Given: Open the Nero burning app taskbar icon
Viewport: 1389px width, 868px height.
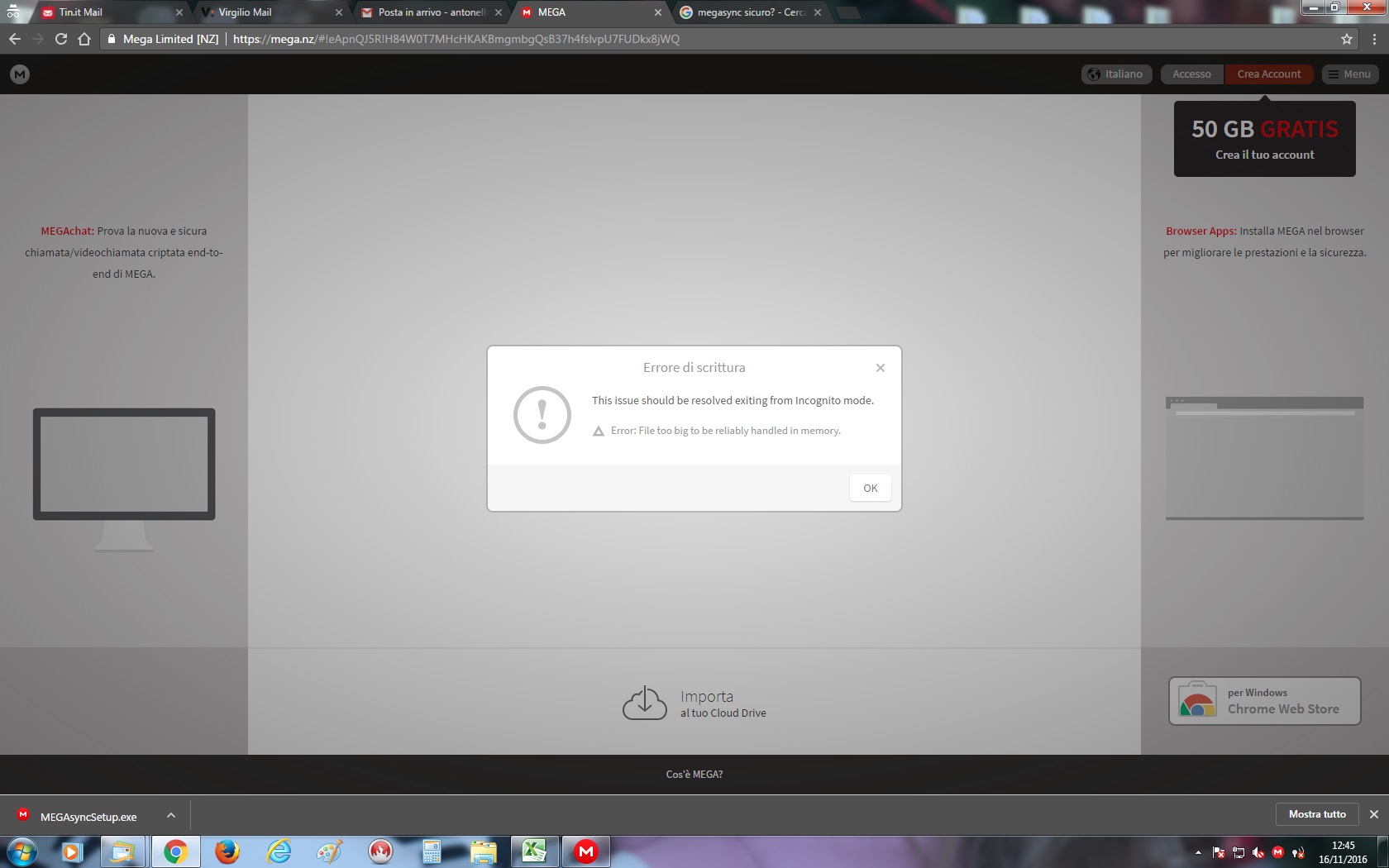Looking at the screenshot, I should click(x=380, y=851).
